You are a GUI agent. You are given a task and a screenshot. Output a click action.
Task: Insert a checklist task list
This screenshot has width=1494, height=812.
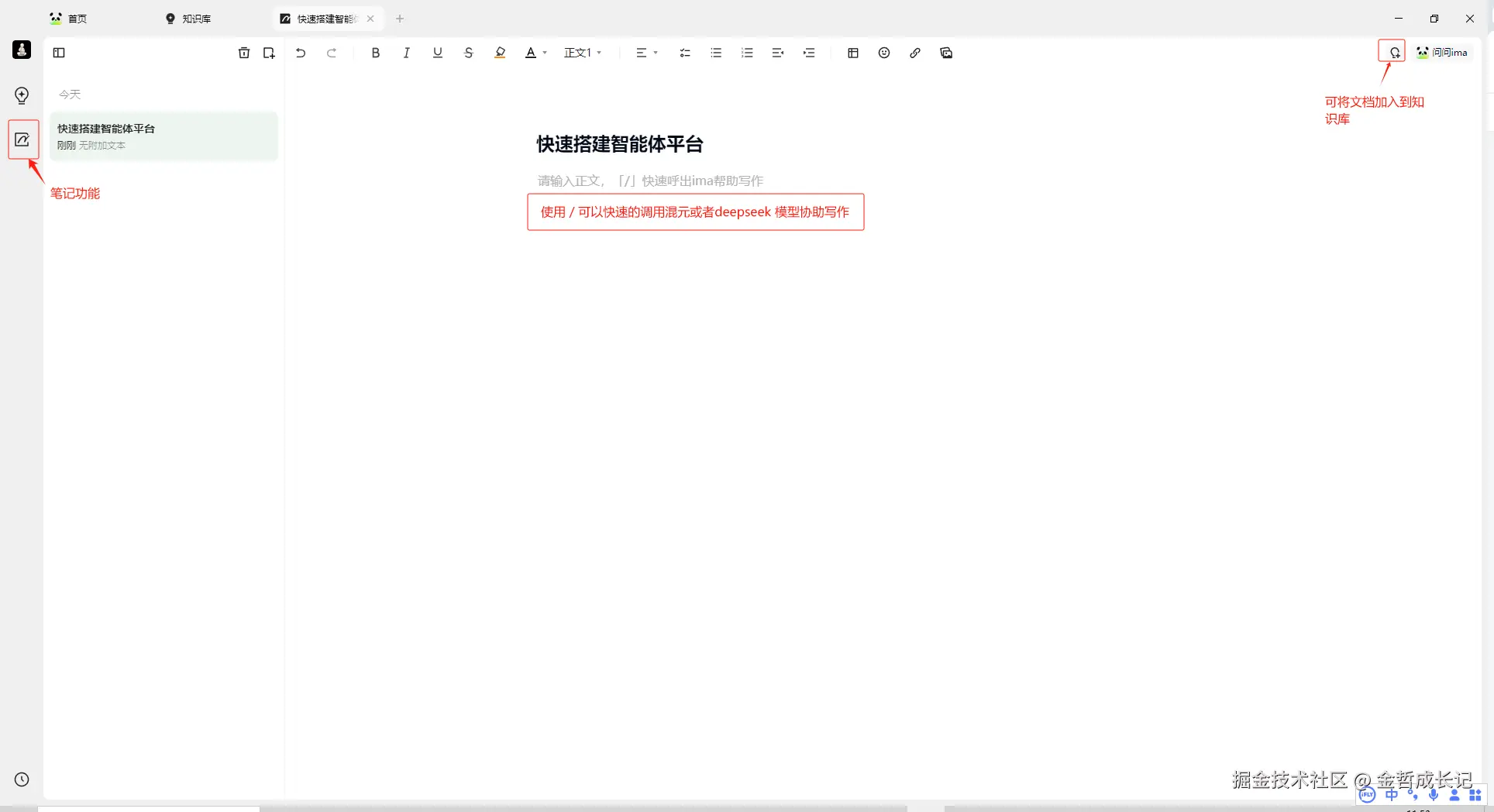tap(685, 53)
